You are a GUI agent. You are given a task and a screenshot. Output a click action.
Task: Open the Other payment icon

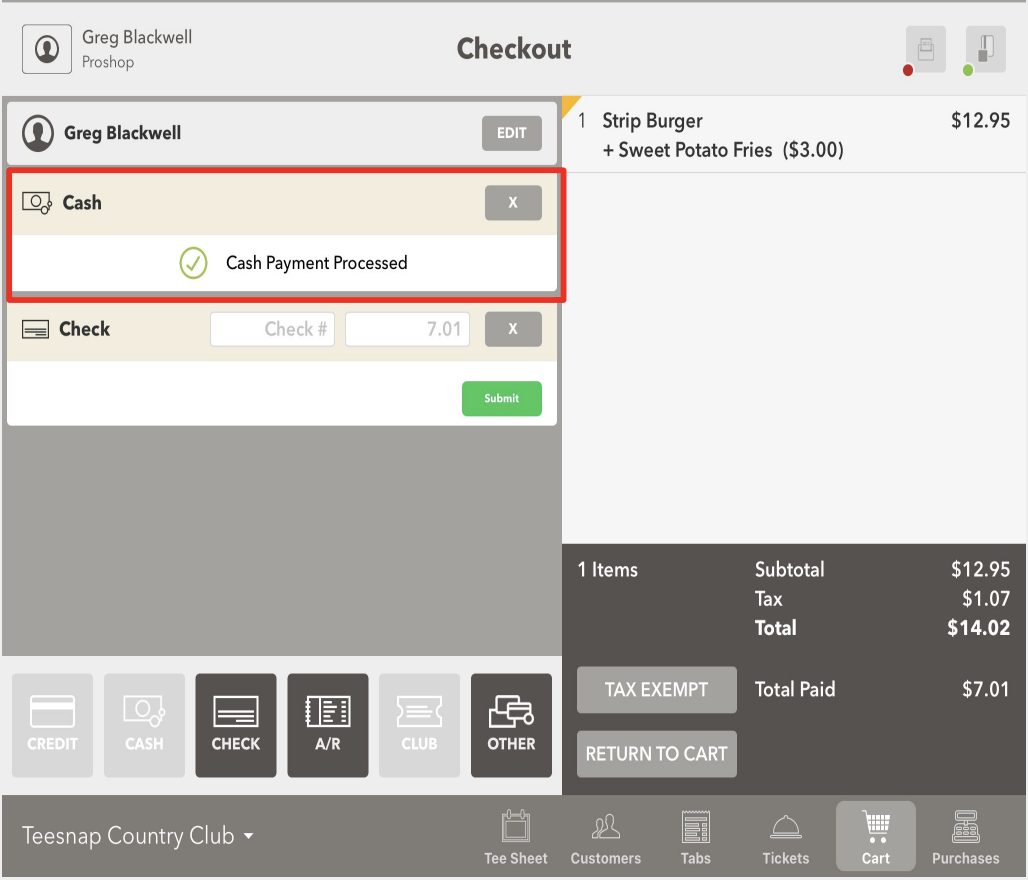[511, 725]
